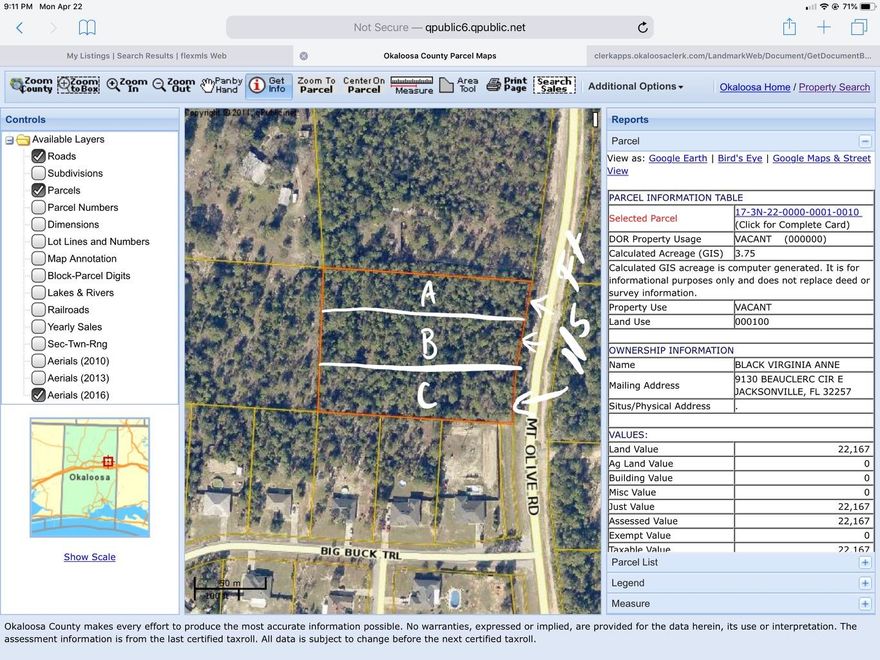Viewport: 880px width, 660px height.
Task: Click the Zoom In tool
Action: click(127, 86)
